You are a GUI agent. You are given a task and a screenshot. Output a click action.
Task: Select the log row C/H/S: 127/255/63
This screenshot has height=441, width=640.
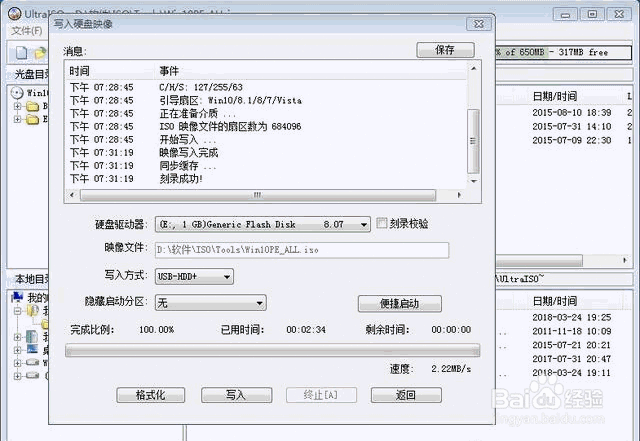(x=266, y=87)
